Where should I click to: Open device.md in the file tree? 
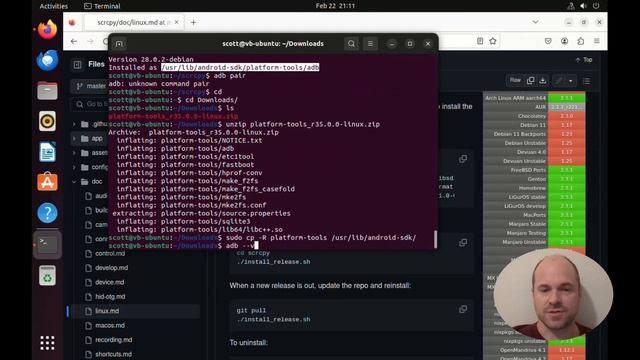pos(109,282)
